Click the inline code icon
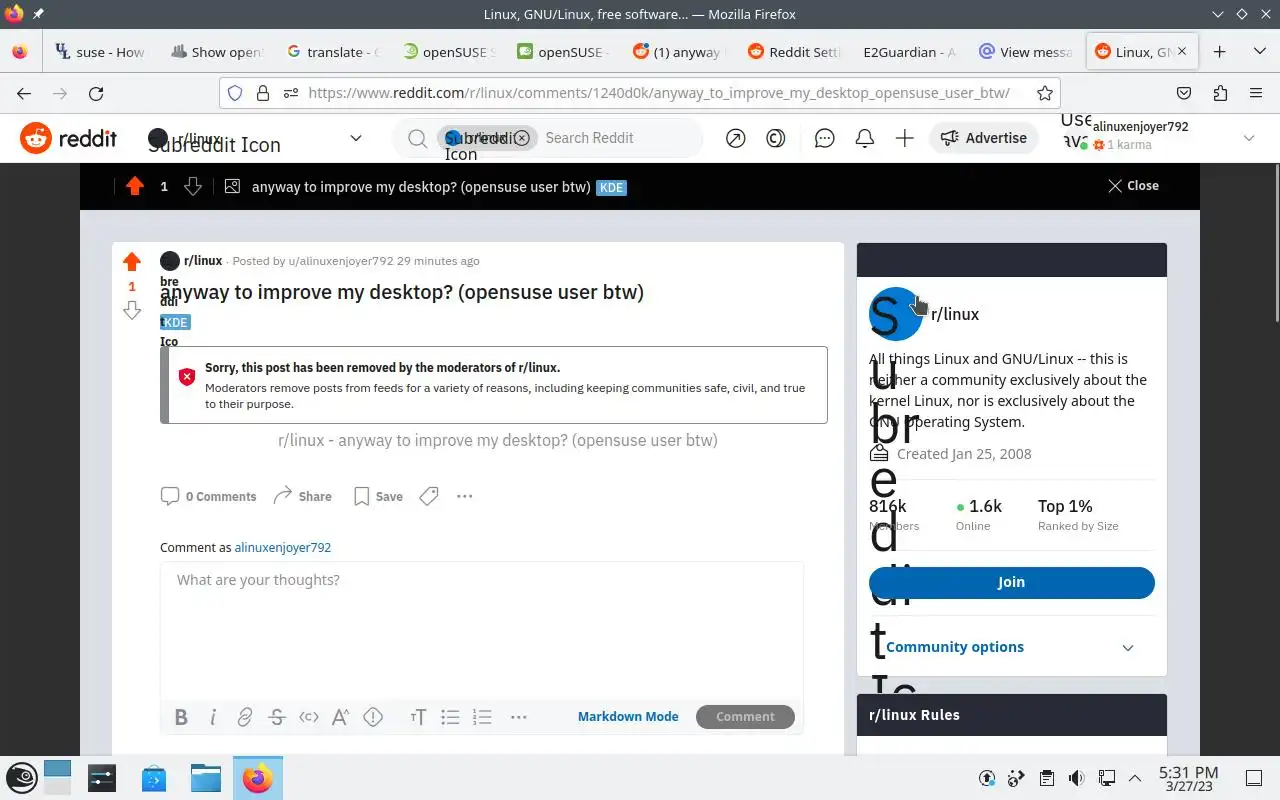This screenshot has height=800, width=1280. point(309,717)
